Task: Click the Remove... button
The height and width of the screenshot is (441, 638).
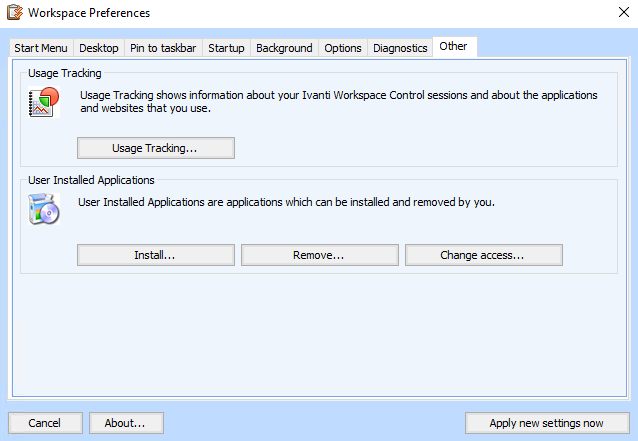Action: pos(319,255)
